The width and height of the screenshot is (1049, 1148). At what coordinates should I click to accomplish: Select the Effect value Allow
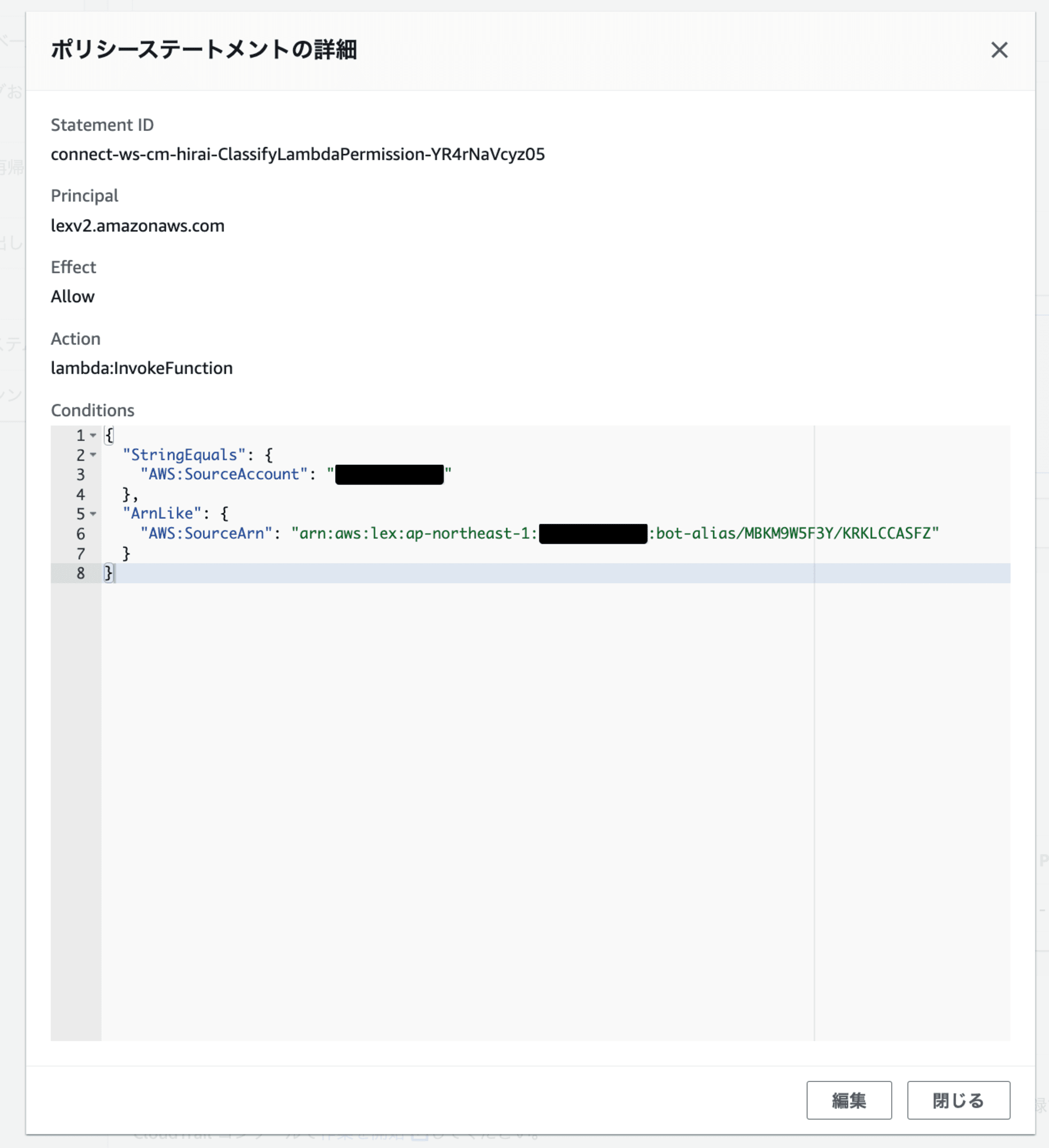(x=73, y=297)
